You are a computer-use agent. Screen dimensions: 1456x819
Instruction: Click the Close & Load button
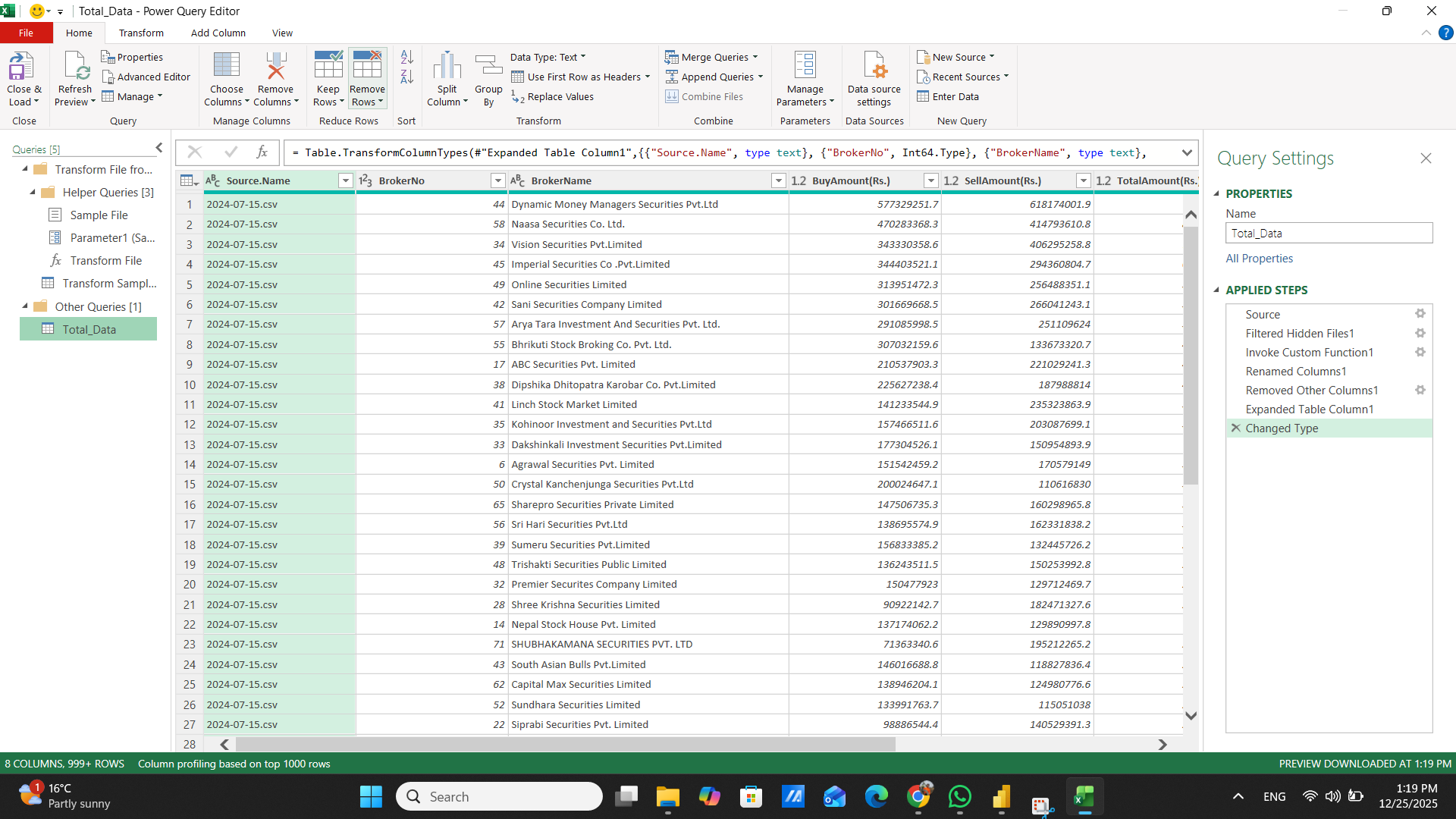click(x=24, y=77)
